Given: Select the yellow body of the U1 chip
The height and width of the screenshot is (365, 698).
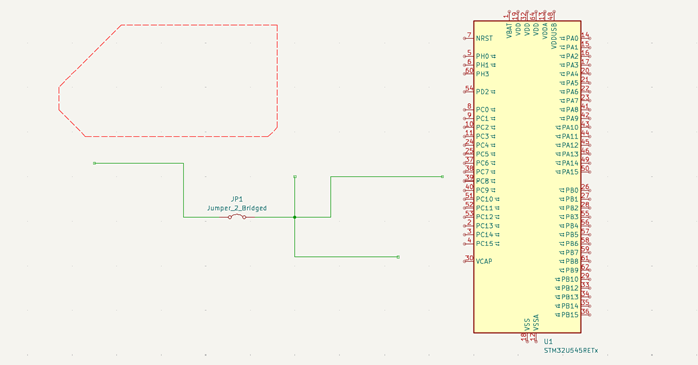Looking at the screenshot, I should [527, 177].
